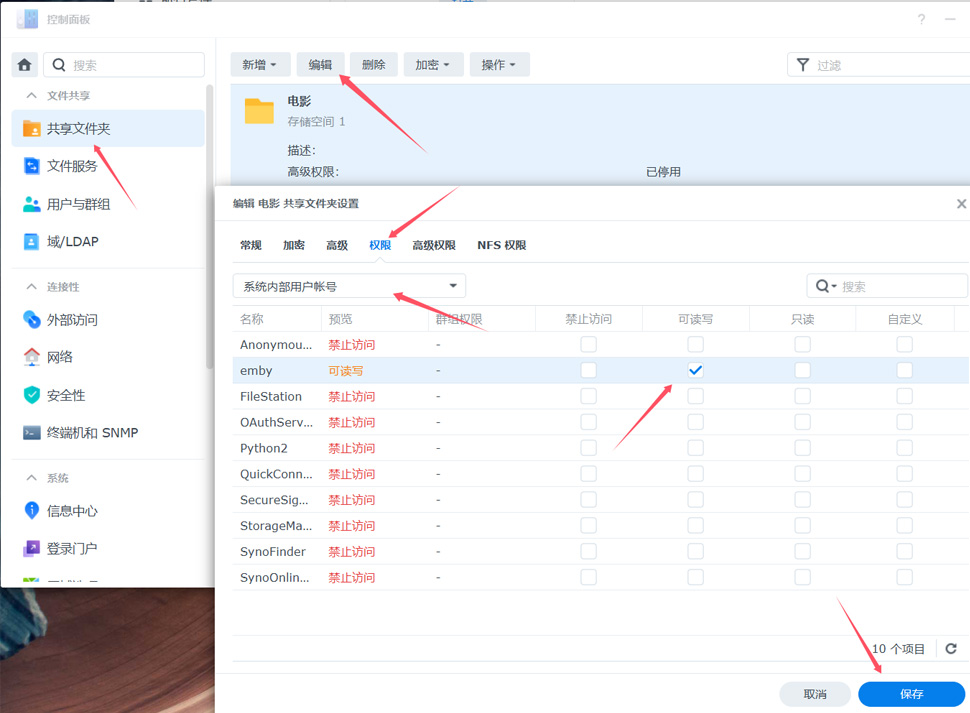Check 只读 checkbox for Python2
This screenshot has height=713, width=970.
pos(802,448)
